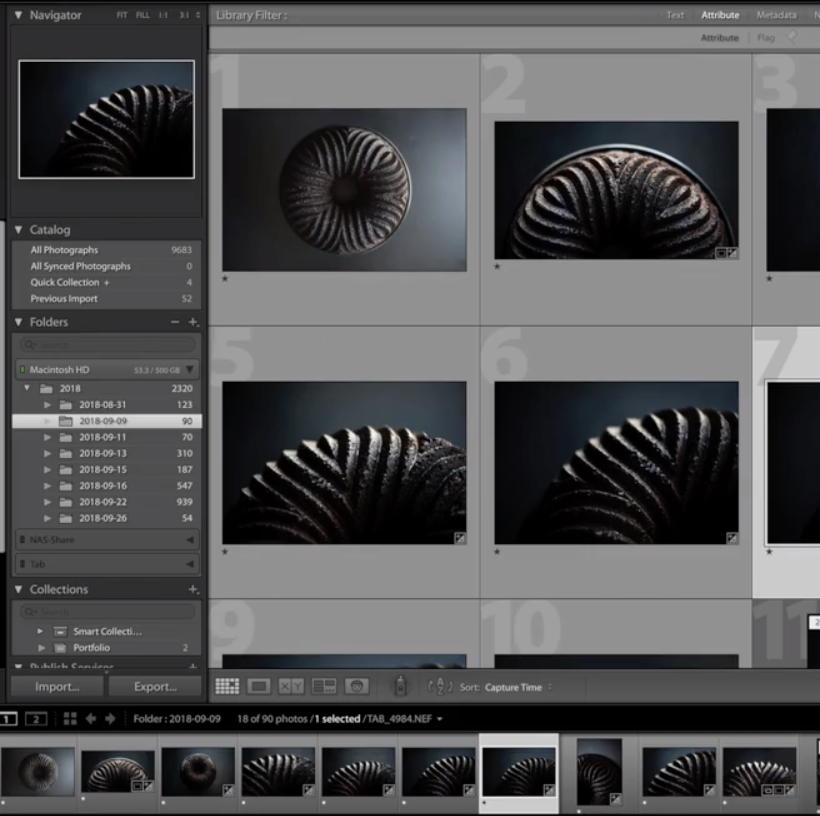Go back with filmstrip left arrow
Screen dimensions: 820x816
[x=90, y=719]
